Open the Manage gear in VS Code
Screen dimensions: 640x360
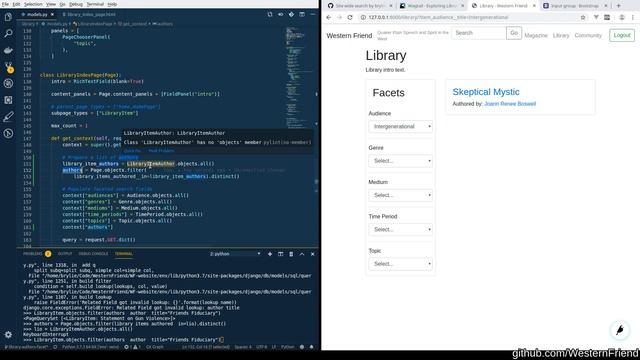[x=8, y=335]
